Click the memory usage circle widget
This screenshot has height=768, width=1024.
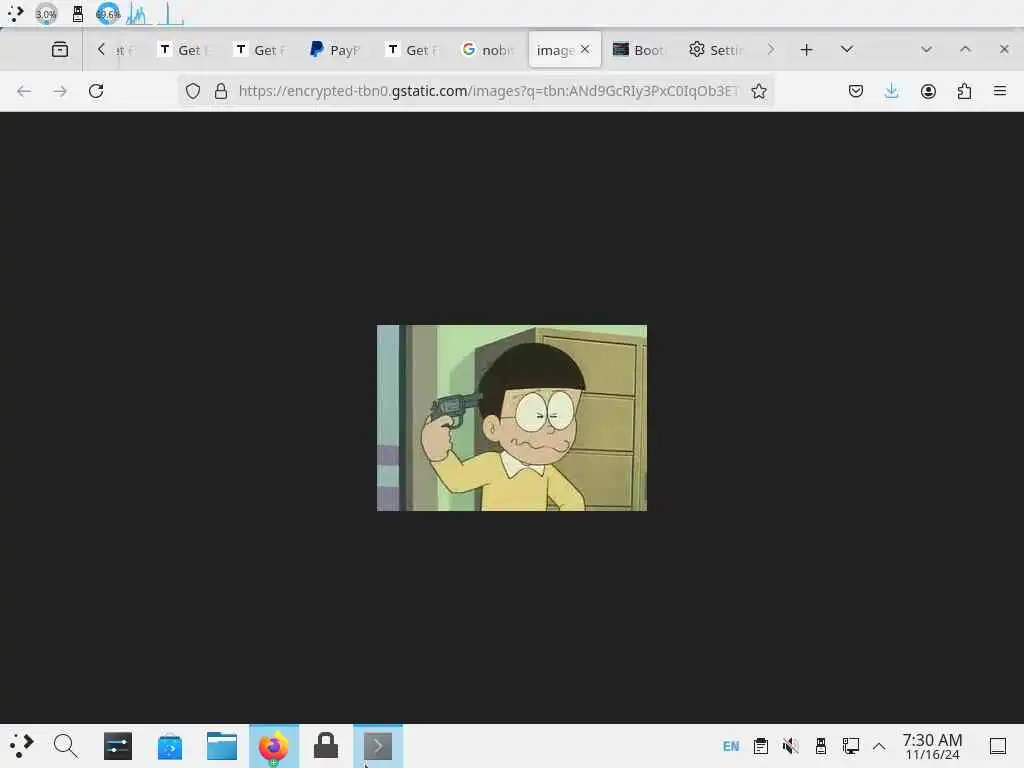(108, 14)
